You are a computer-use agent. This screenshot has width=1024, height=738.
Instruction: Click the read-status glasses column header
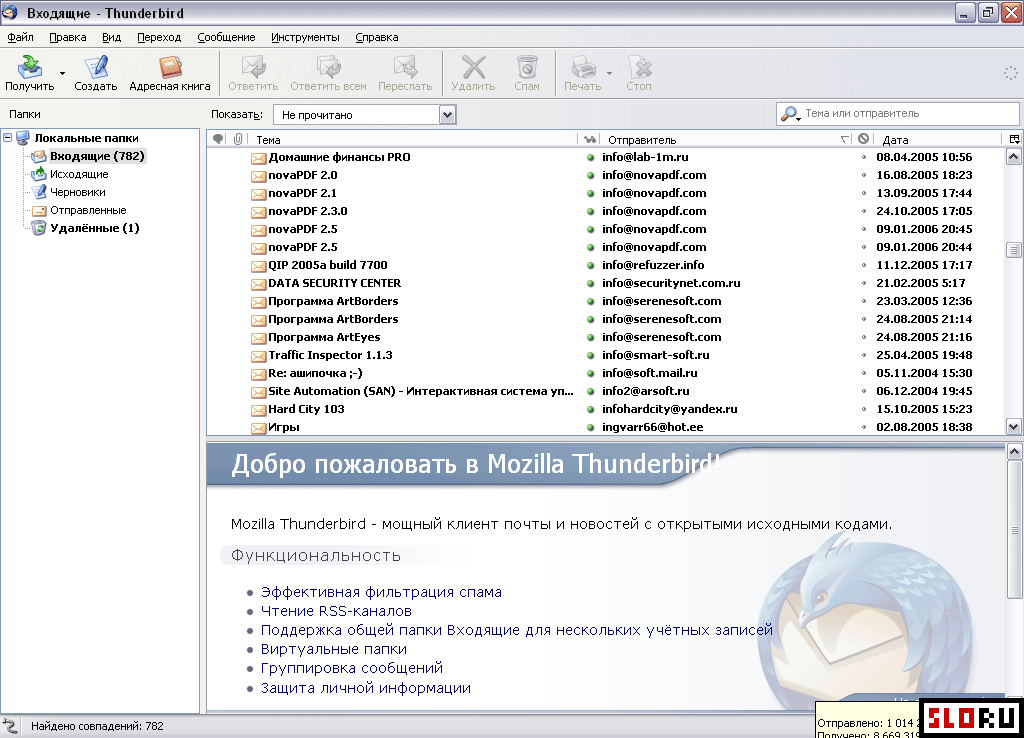590,139
